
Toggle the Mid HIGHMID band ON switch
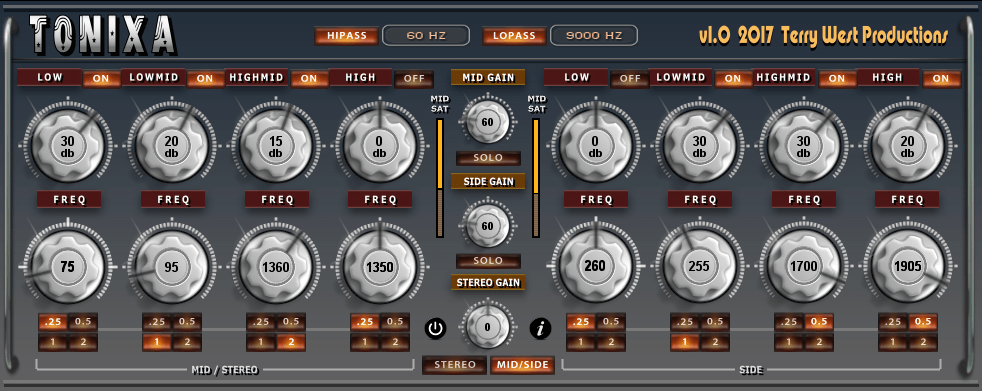(309, 78)
